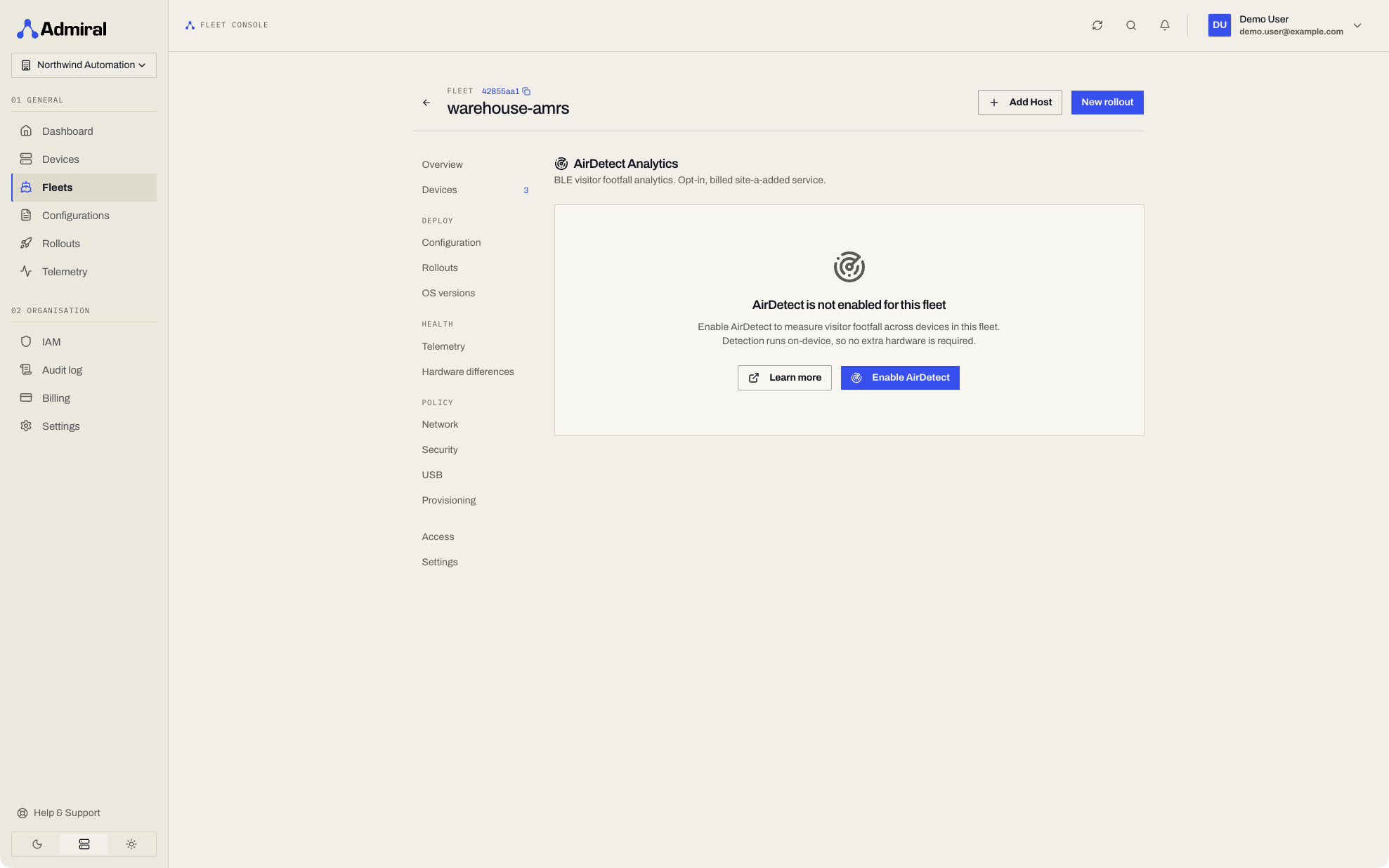Open notifications with the bell icon

[1165, 25]
